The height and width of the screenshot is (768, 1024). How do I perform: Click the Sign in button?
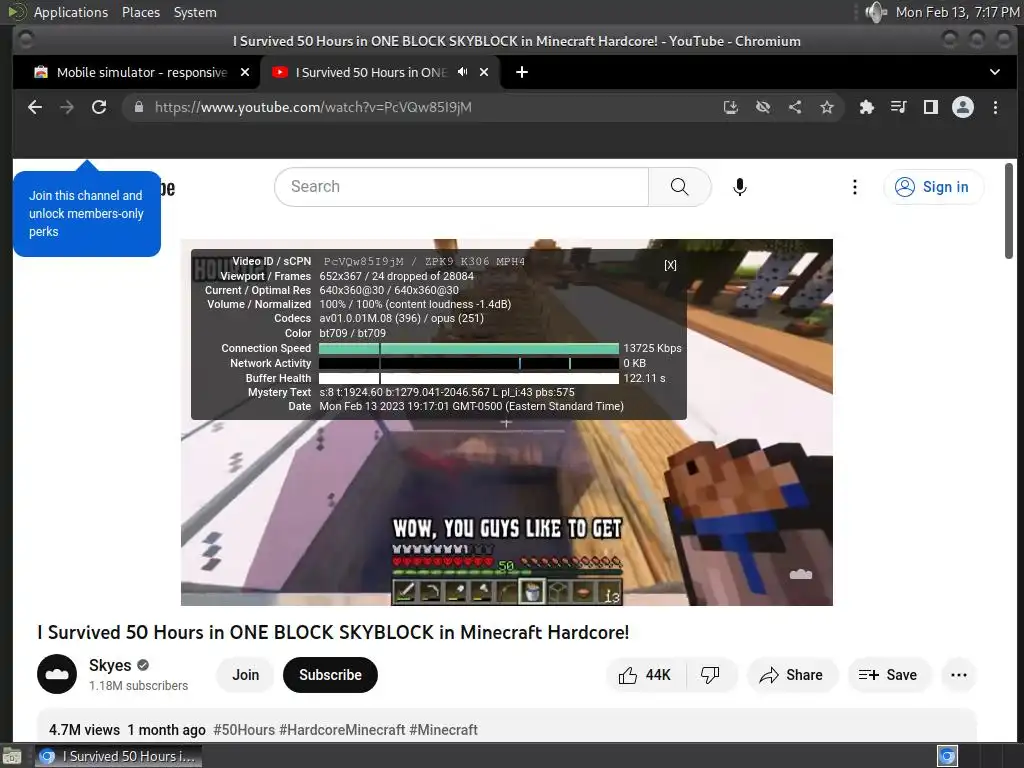click(933, 187)
